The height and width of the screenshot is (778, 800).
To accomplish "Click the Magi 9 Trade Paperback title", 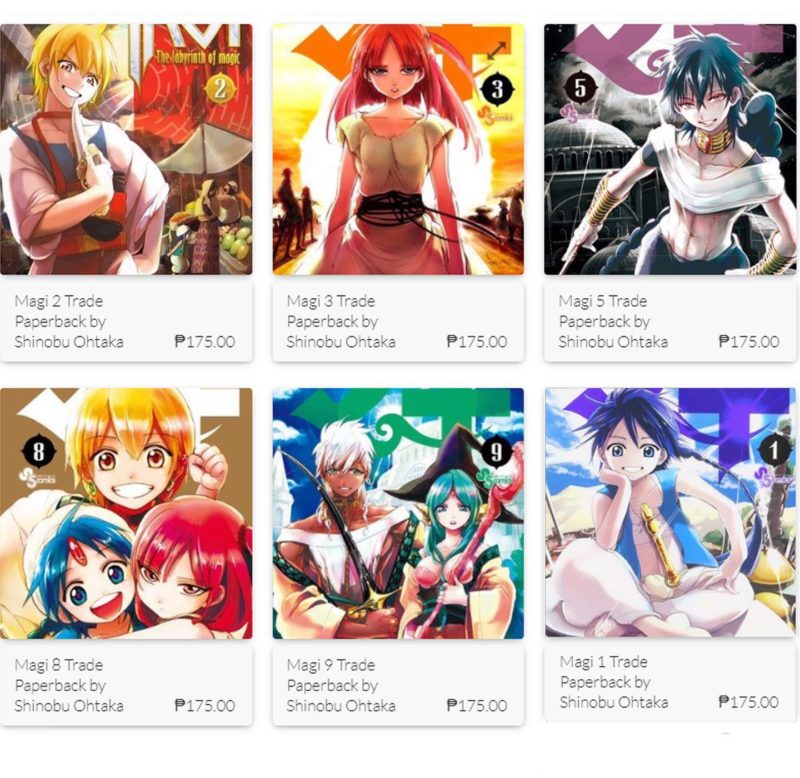I will pos(341,685).
